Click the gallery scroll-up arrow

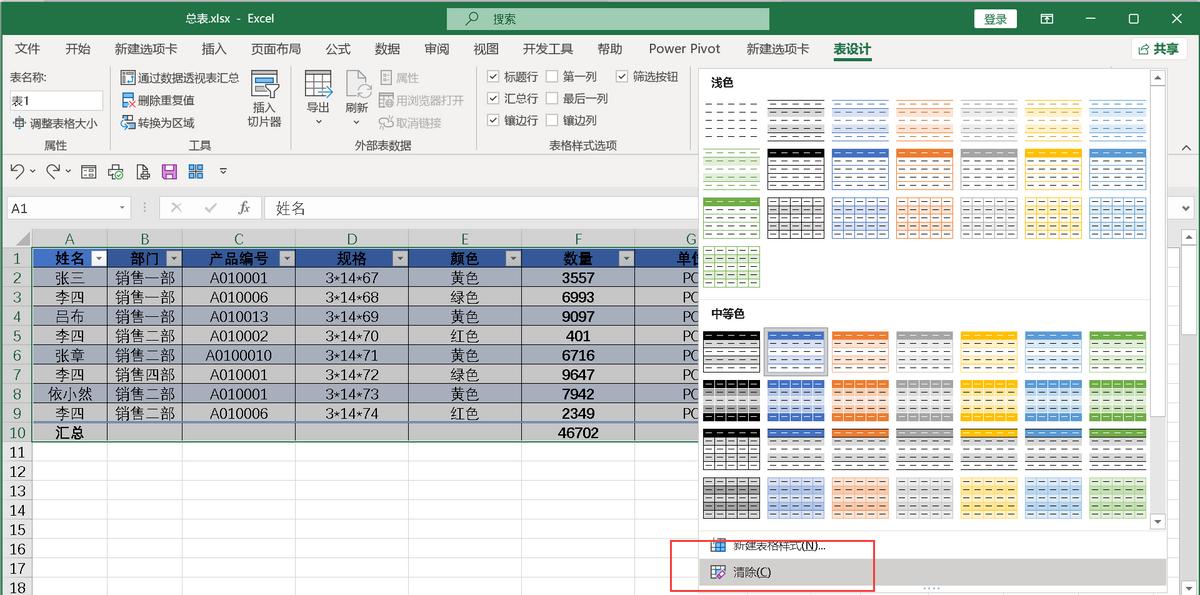1158,77
